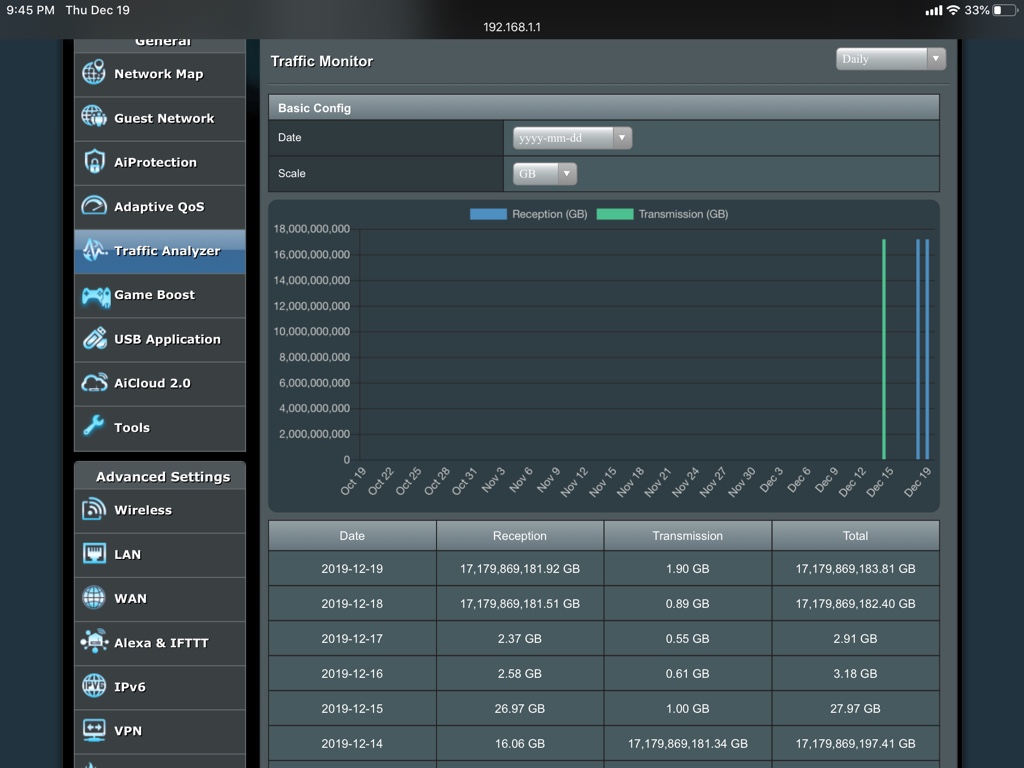
Task: Click the Wireless signal icon
Action: (93, 509)
